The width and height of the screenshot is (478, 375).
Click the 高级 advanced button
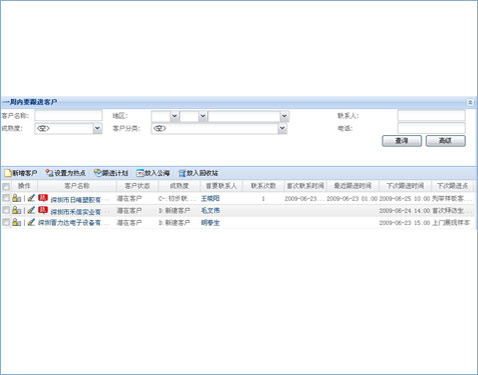pyautogui.click(x=446, y=141)
